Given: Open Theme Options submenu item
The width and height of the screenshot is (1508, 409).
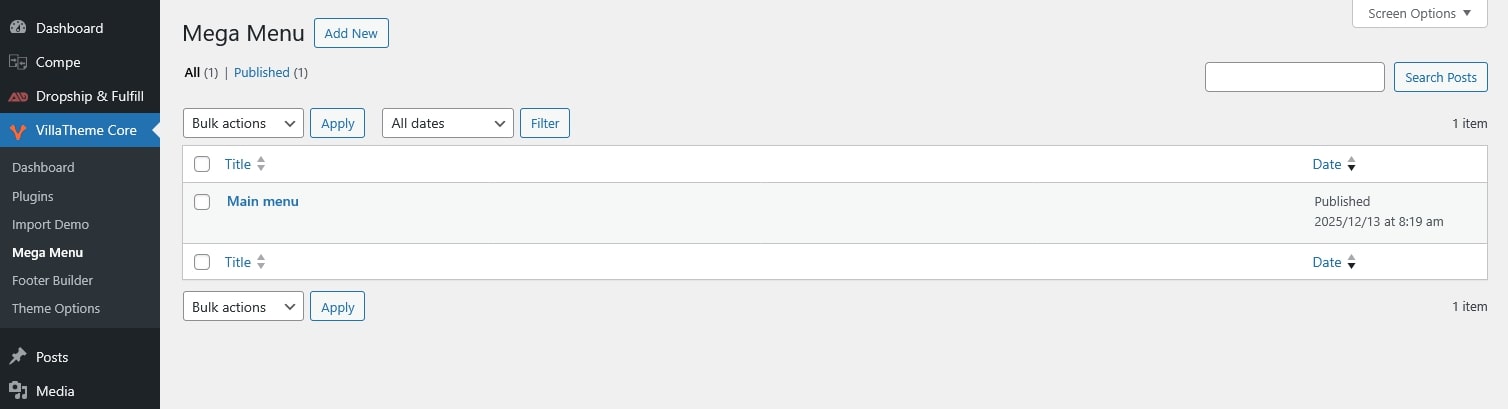Looking at the screenshot, I should [x=56, y=309].
